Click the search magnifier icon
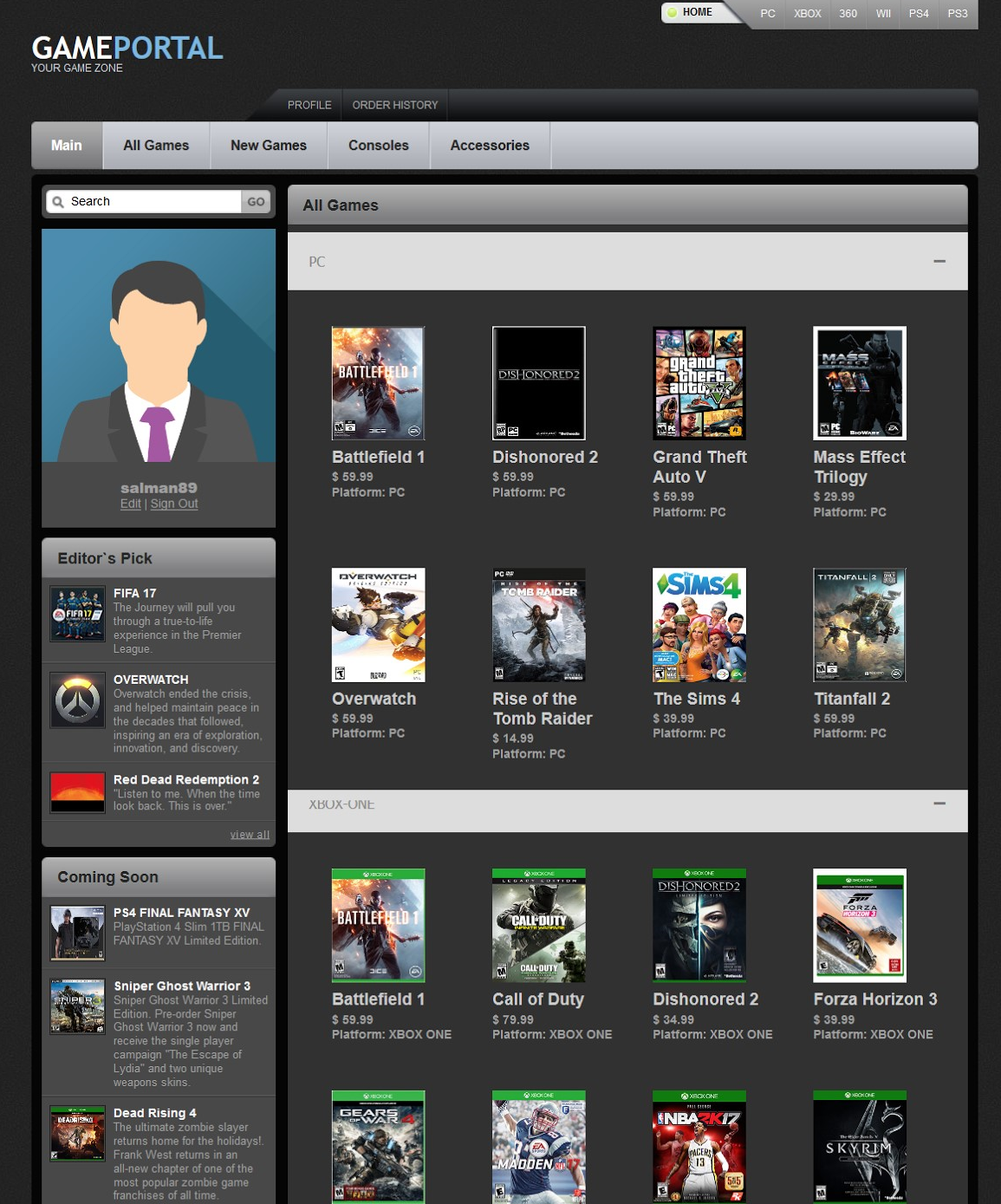The width and height of the screenshot is (1001, 1204). pyautogui.click(x=58, y=202)
